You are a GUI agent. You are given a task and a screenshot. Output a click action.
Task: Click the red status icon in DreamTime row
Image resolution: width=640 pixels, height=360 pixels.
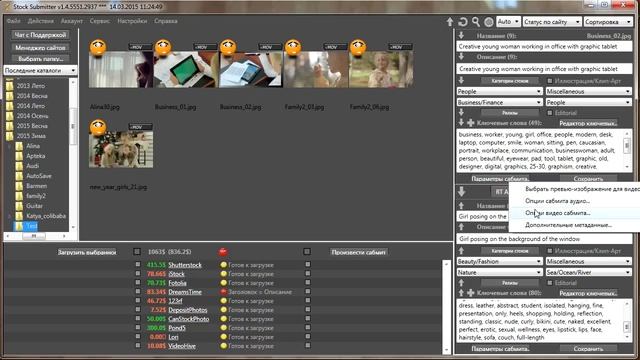[223, 292]
